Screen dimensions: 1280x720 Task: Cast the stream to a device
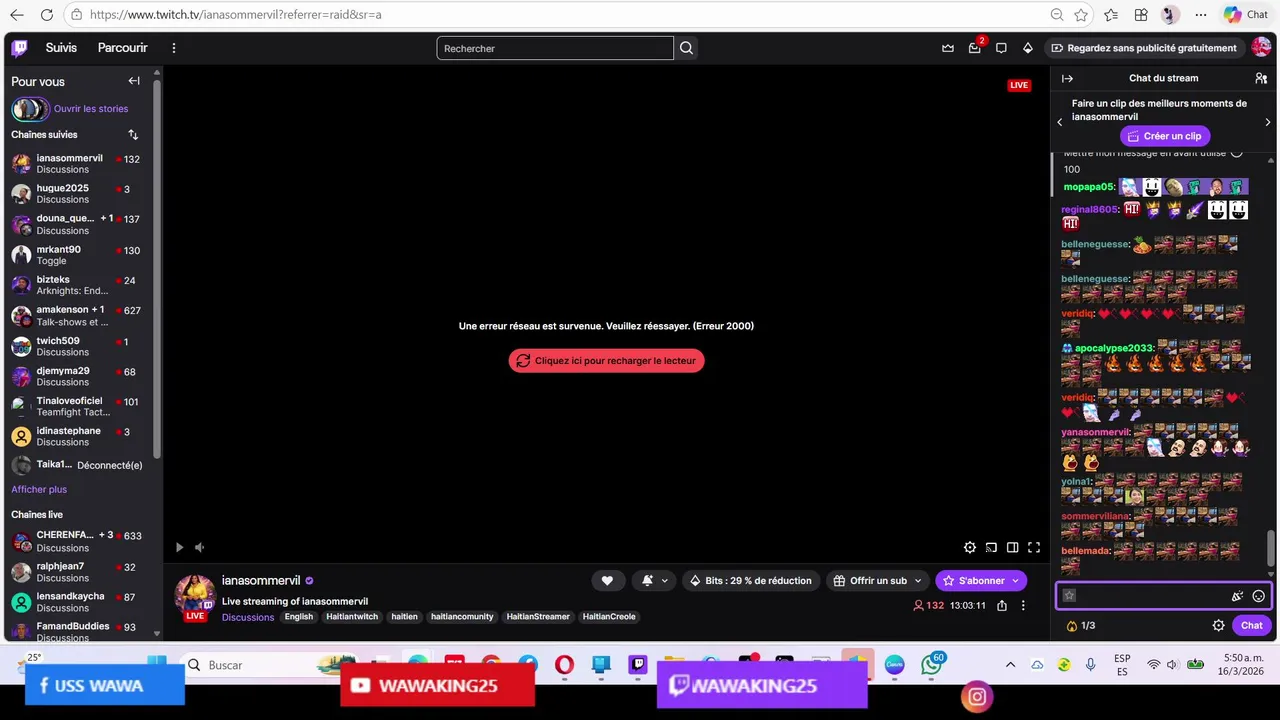tap(991, 547)
